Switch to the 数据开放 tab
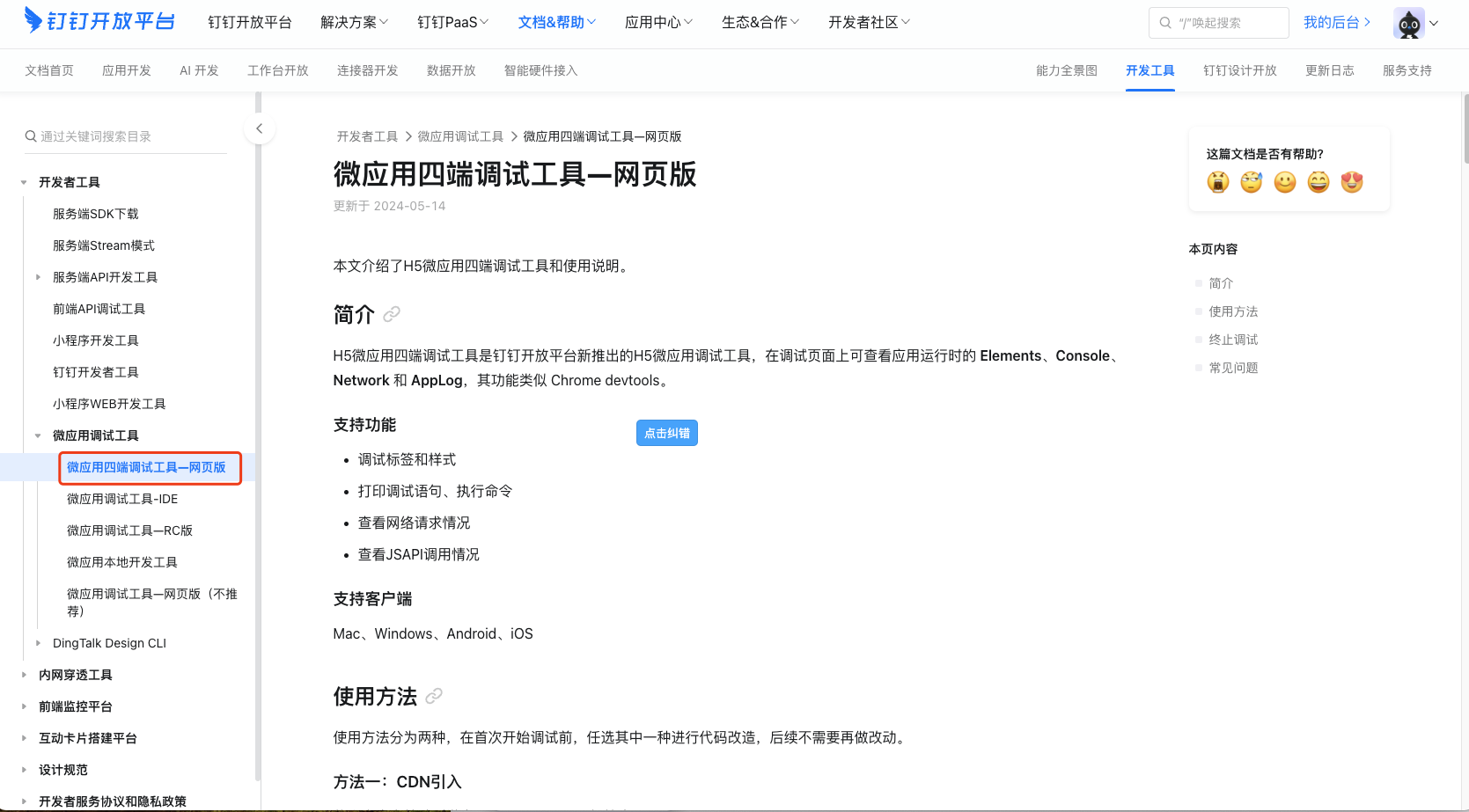Image resolution: width=1469 pixels, height=812 pixels. [x=452, y=70]
